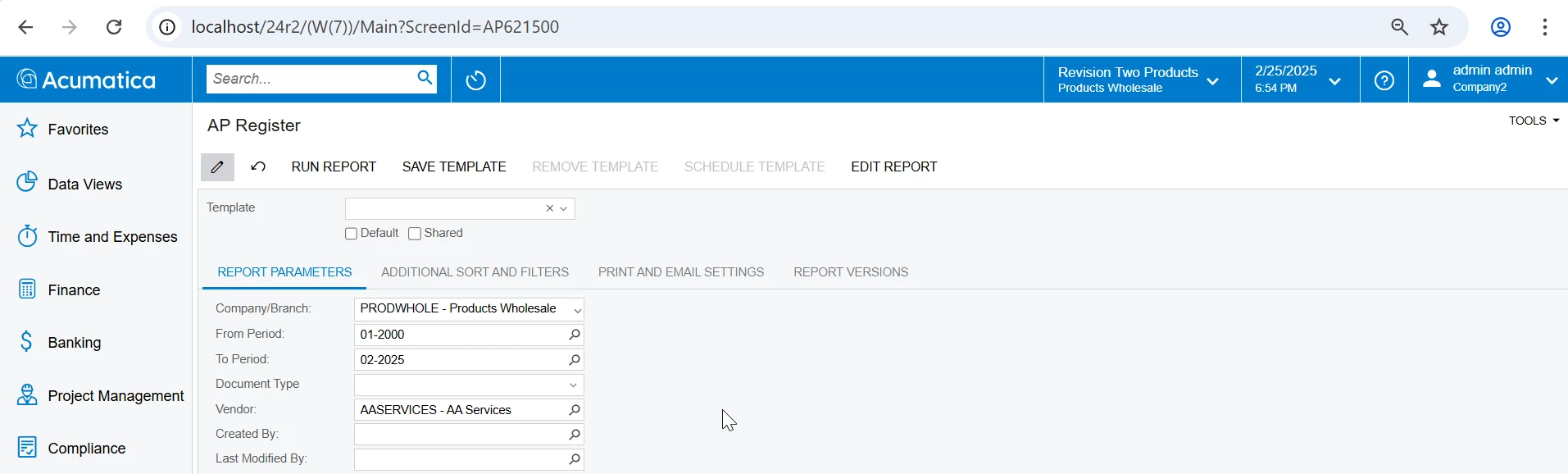Expand the Document Type dropdown
This screenshot has width=1568, height=474.
[574, 385]
